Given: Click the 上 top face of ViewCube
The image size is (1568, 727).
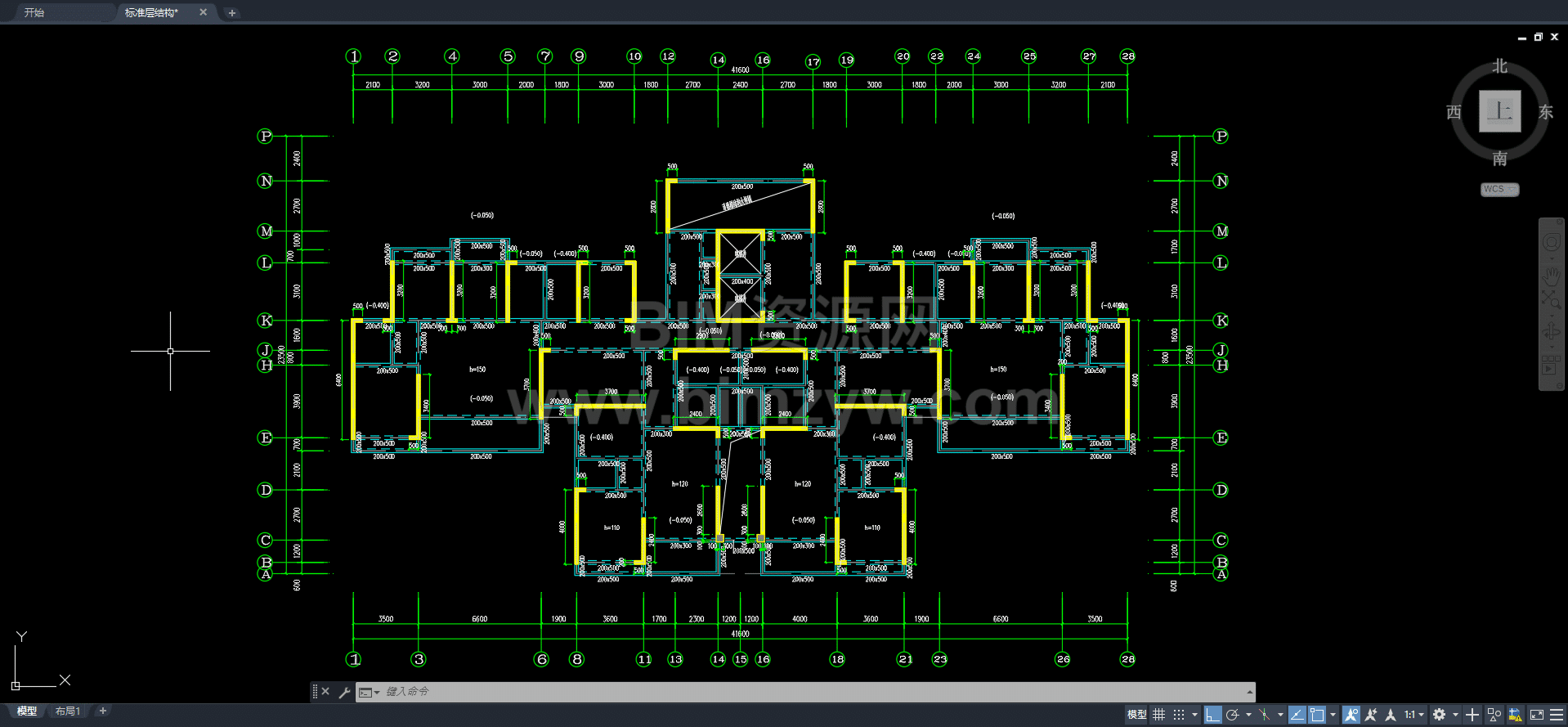Looking at the screenshot, I should (x=1499, y=111).
